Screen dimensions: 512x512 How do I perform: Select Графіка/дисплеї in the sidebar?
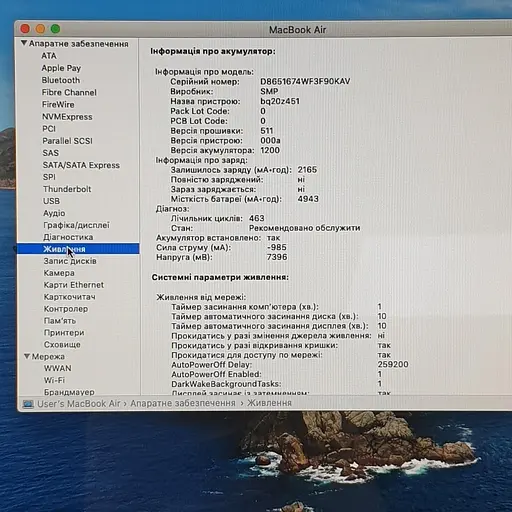tap(76, 225)
